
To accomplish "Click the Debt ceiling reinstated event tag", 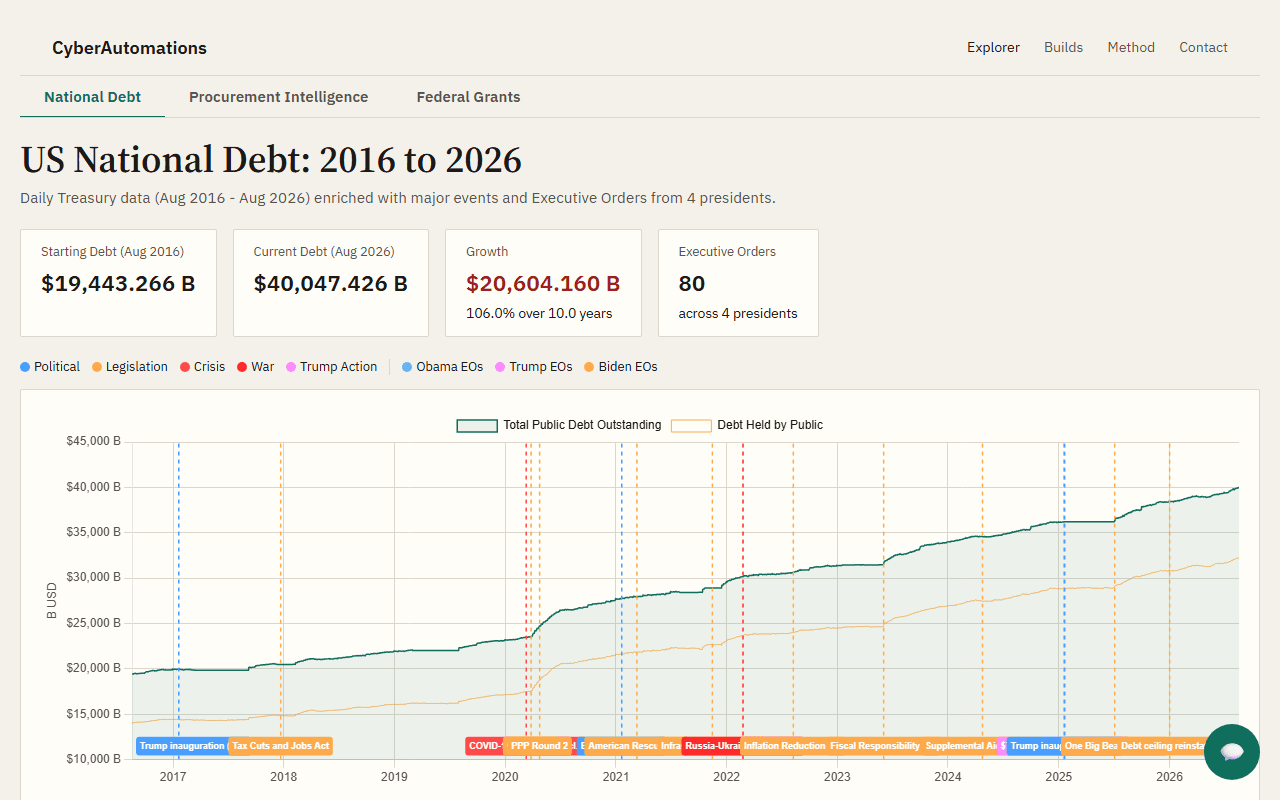I will 1161,746.
